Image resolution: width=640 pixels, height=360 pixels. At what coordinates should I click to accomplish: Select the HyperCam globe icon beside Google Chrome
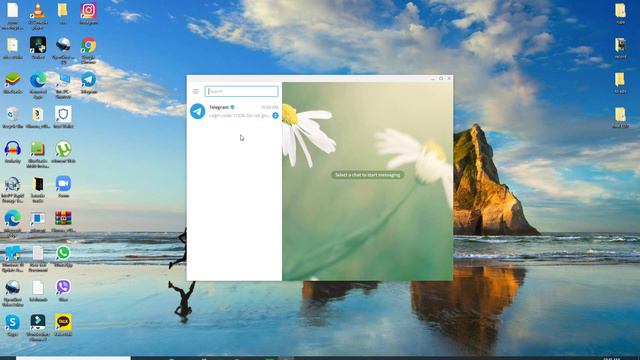point(63,51)
